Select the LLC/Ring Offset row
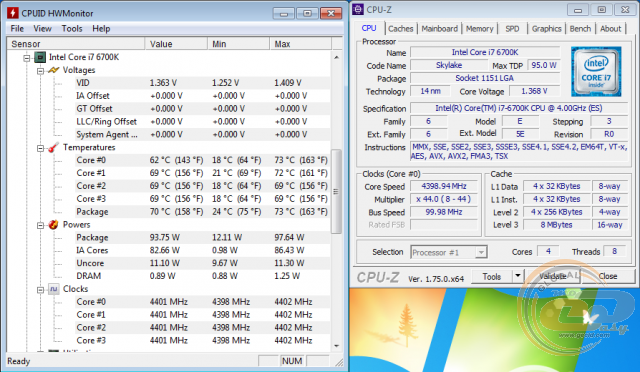This screenshot has height=372, width=640. click(x=202, y=122)
